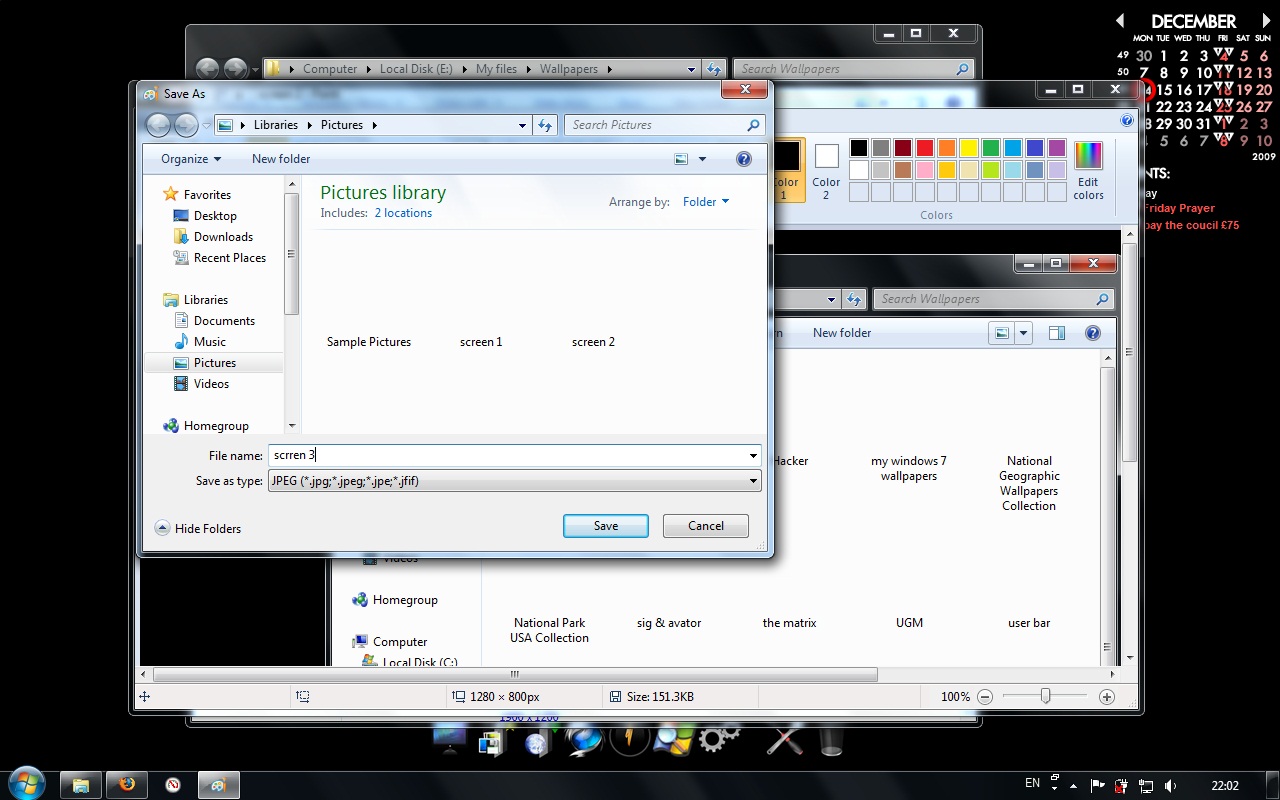Viewport: 1280px width, 800px height.
Task: Click the Refresh icon beside the Pictures address bar
Action: pos(545,124)
